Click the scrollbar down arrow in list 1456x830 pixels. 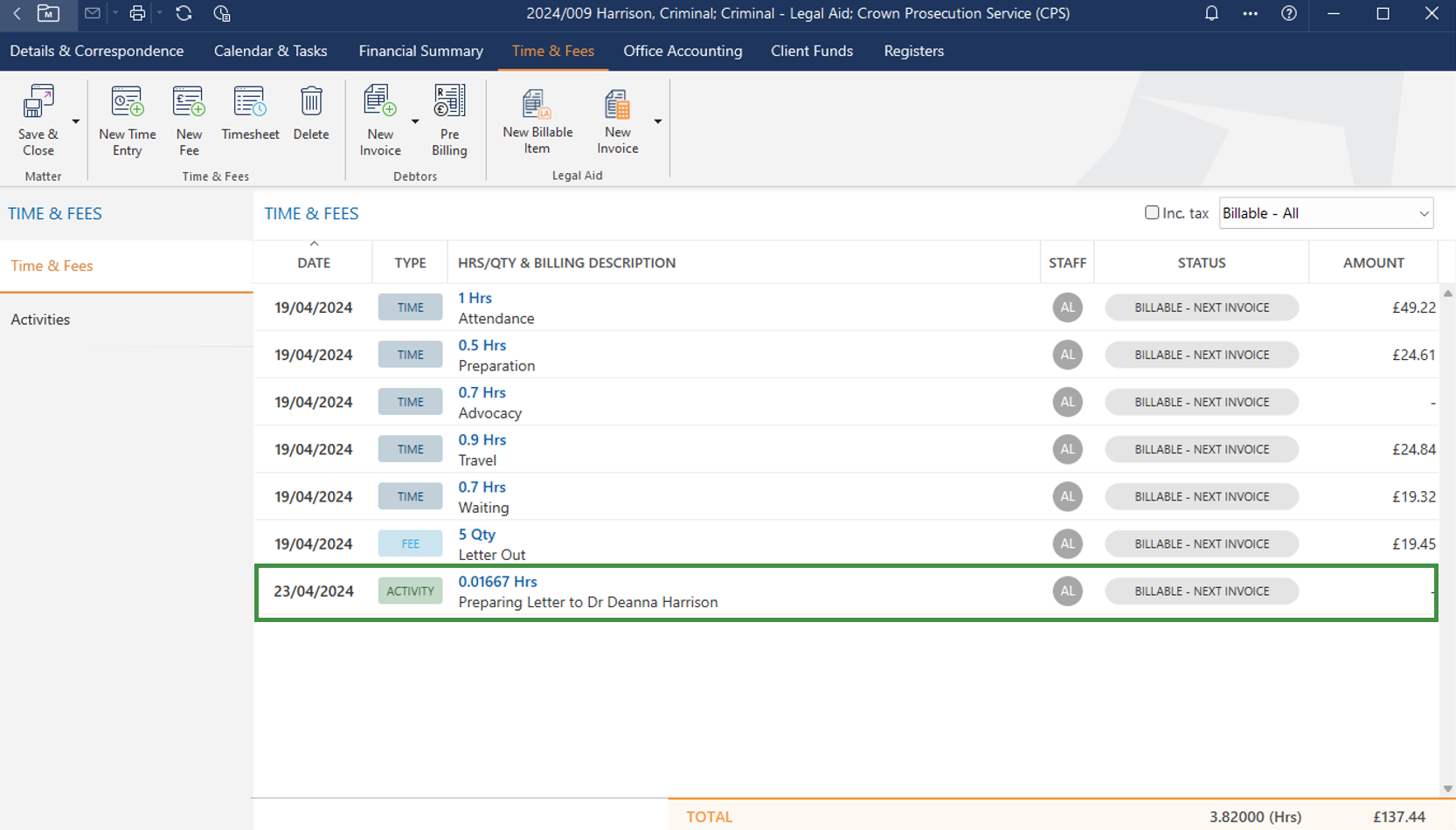[x=1447, y=788]
